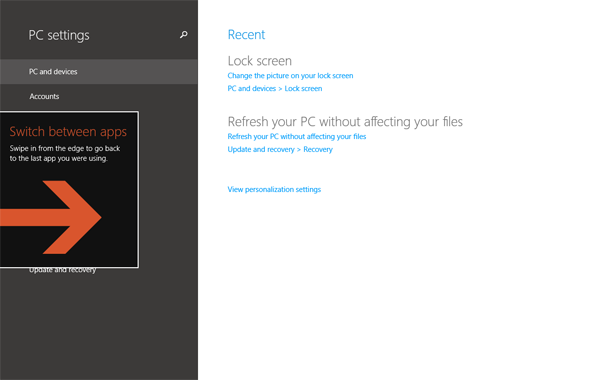Follow the 'PC and devices > Lock screen' link
The width and height of the screenshot is (600, 380).
(x=275, y=88)
